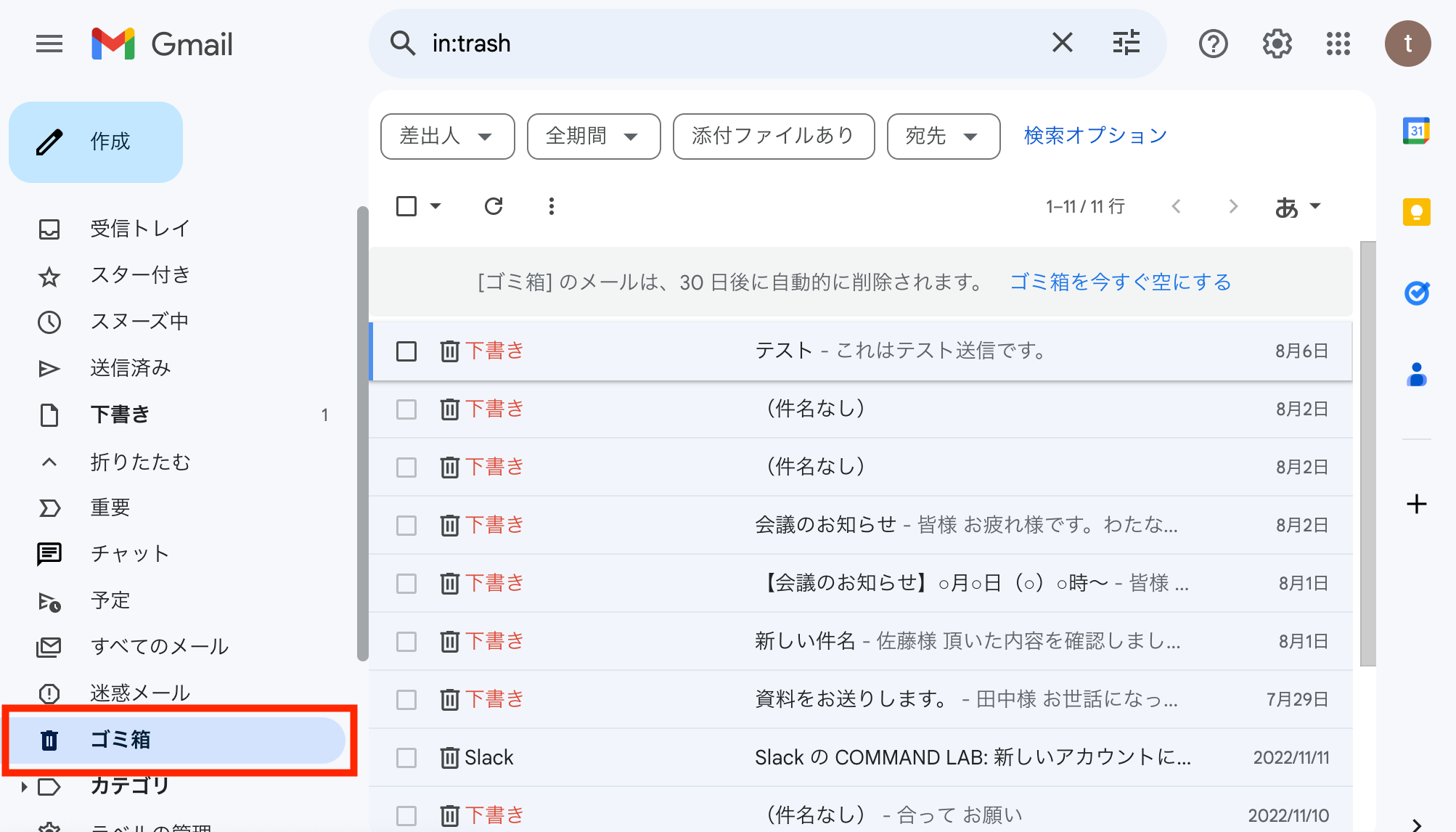Open select-all dropdown arrow
The height and width of the screenshot is (832, 1456).
click(x=435, y=206)
